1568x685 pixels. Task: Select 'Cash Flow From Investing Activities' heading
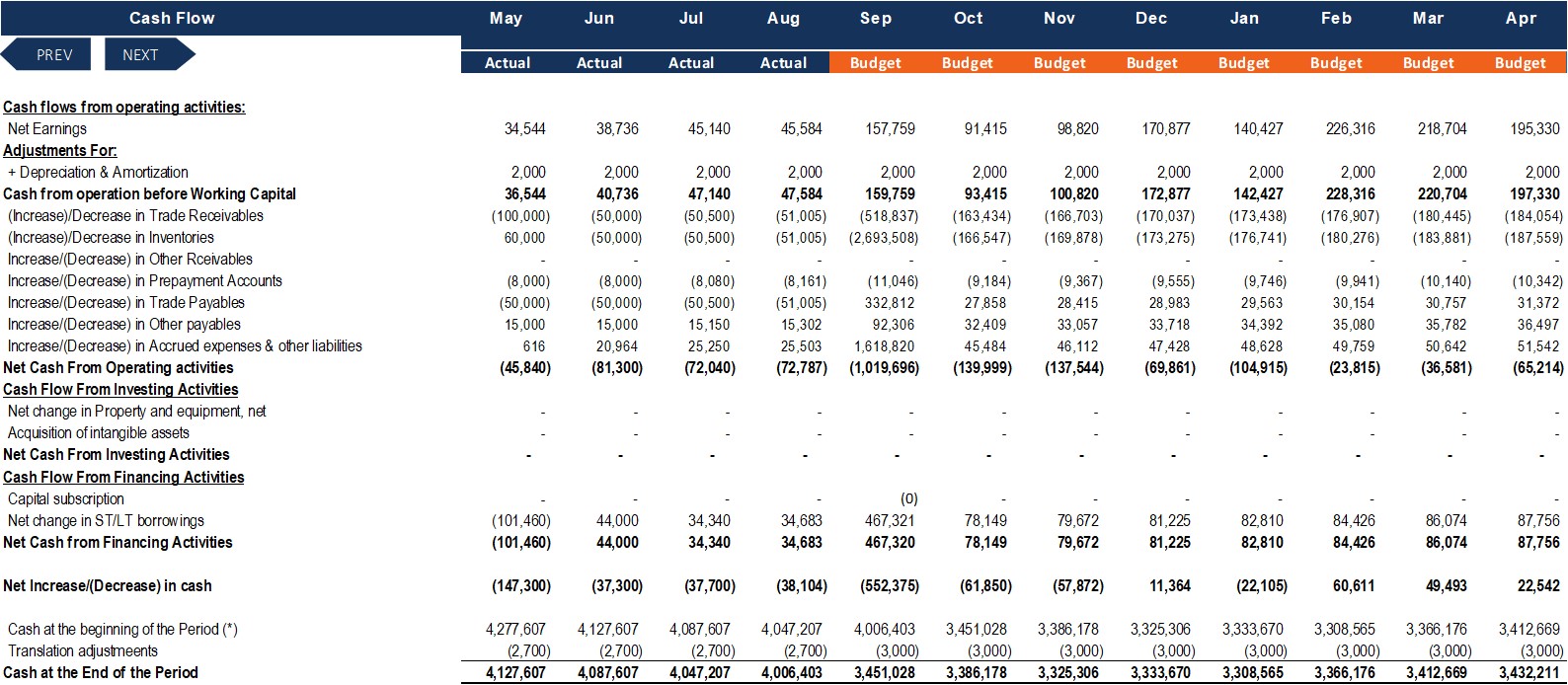[120, 389]
